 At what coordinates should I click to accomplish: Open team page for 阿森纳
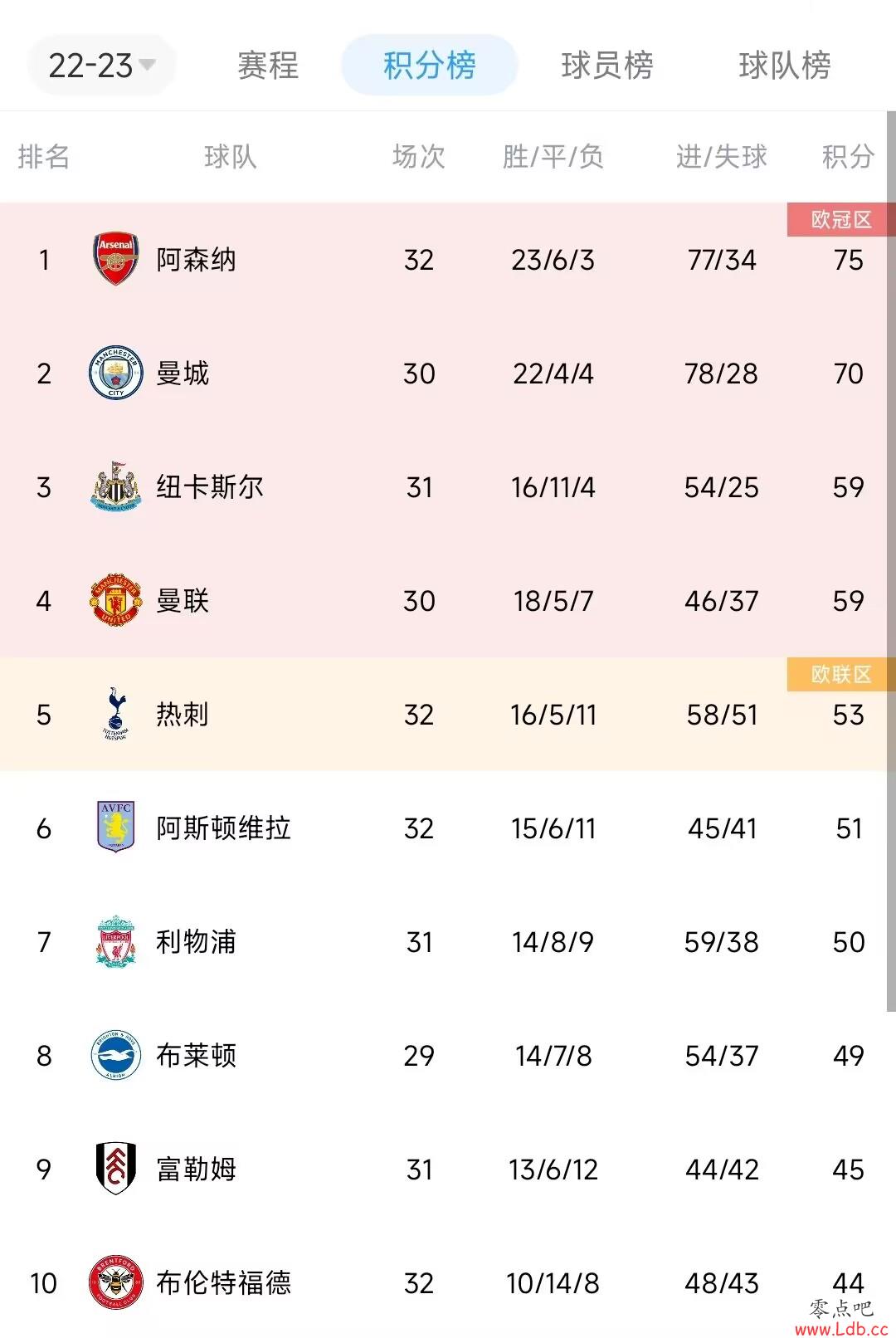[196, 260]
